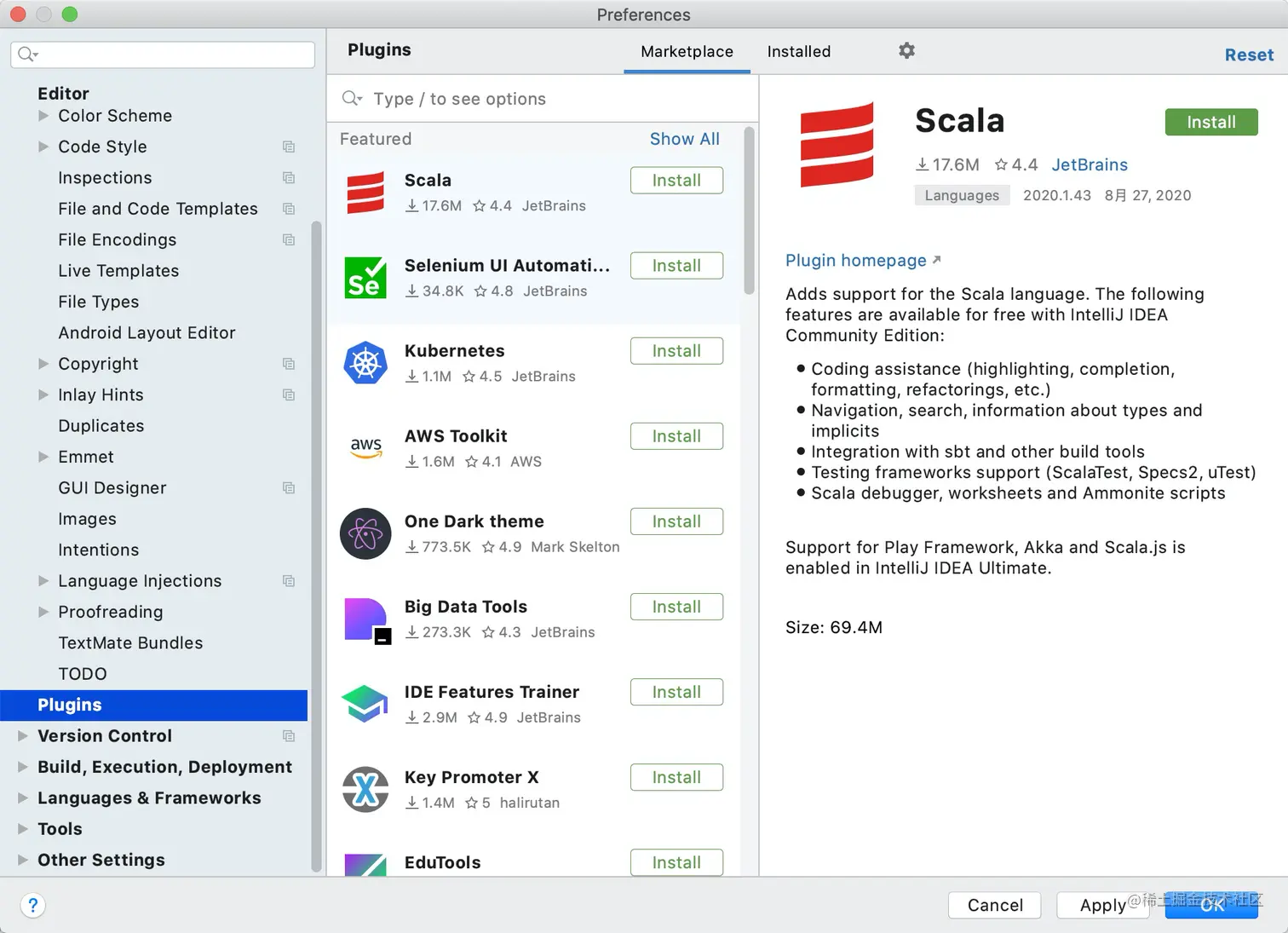
Task: Click the project-level icon beside Version Control
Action: click(289, 736)
